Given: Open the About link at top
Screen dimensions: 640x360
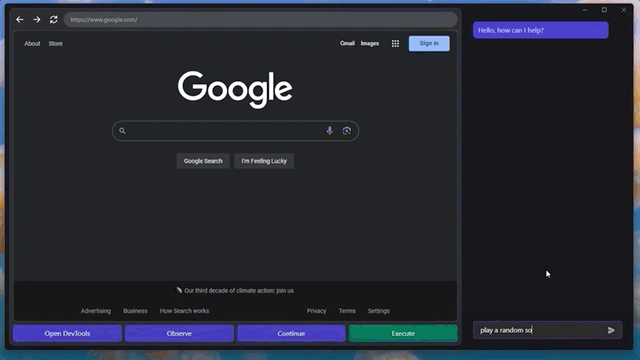Looking at the screenshot, I should tap(32, 44).
